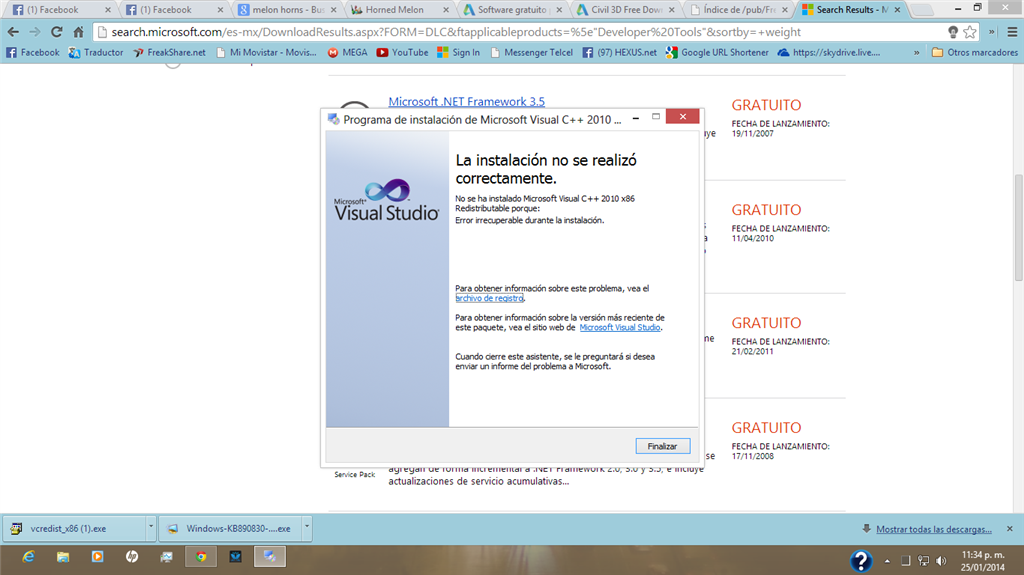Open the Microsoft Visual Studio link
The width and height of the screenshot is (1024, 575).
pos(620,327)
